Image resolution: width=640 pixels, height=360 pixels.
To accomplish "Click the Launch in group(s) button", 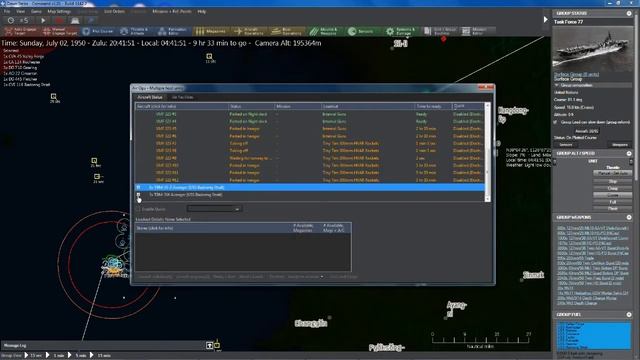I will click(x=193, y=277).
